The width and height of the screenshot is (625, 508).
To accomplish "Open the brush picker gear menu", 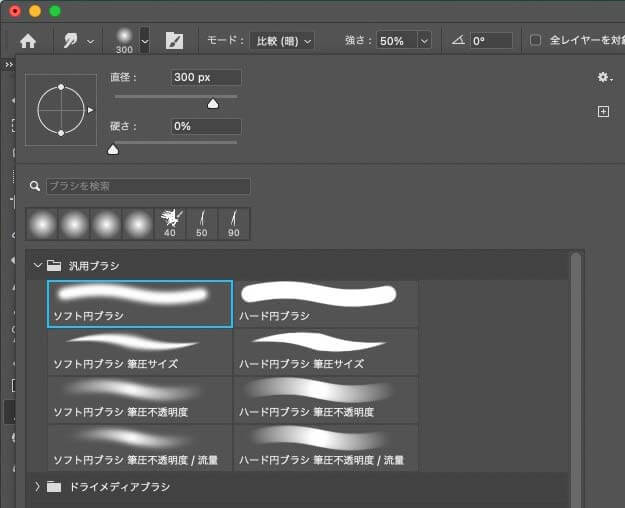I will click(x=604, y=77).
